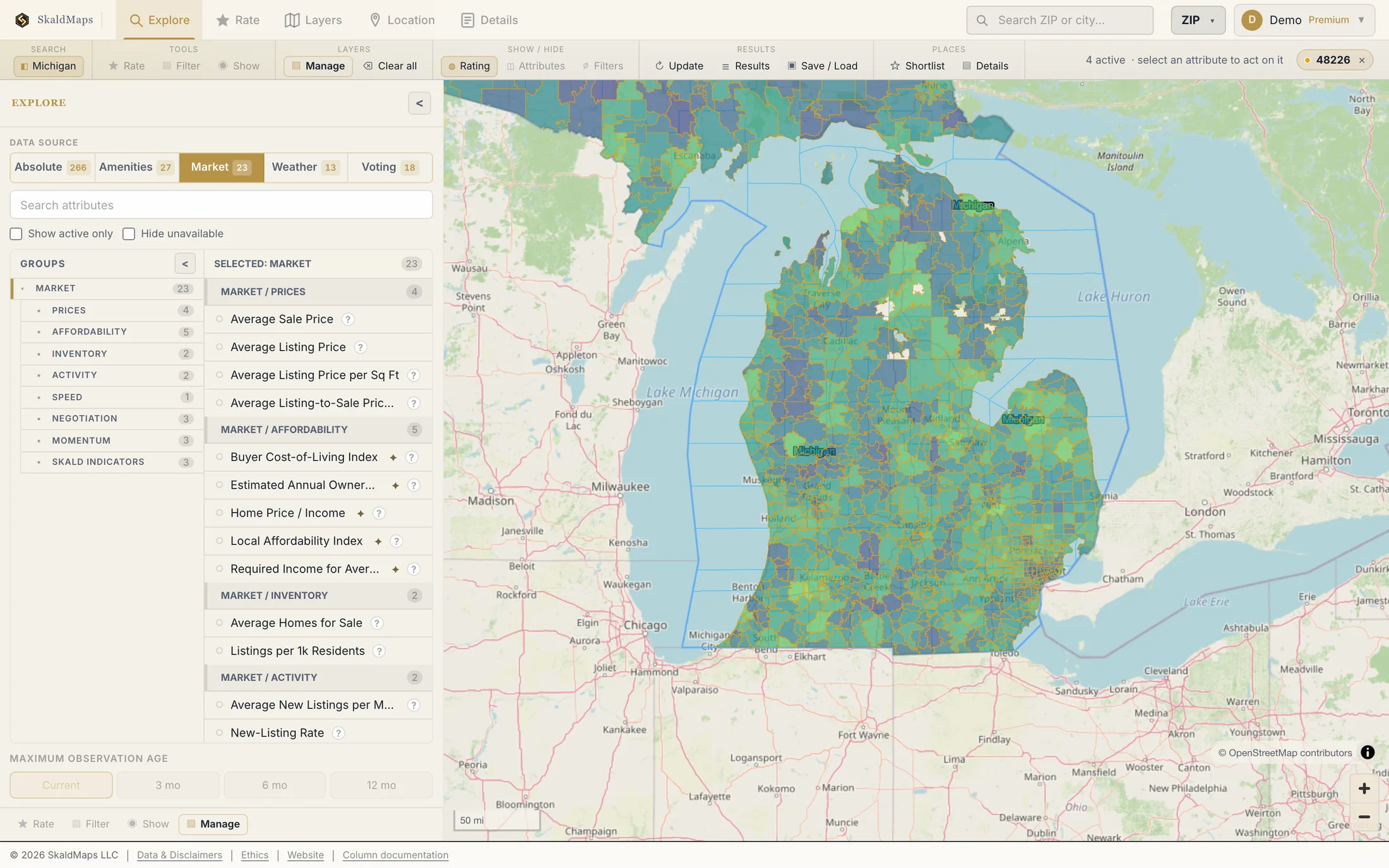Open the Demo Premium account menu
This screenshot has width=1389, height=868.
point(1304,20)
